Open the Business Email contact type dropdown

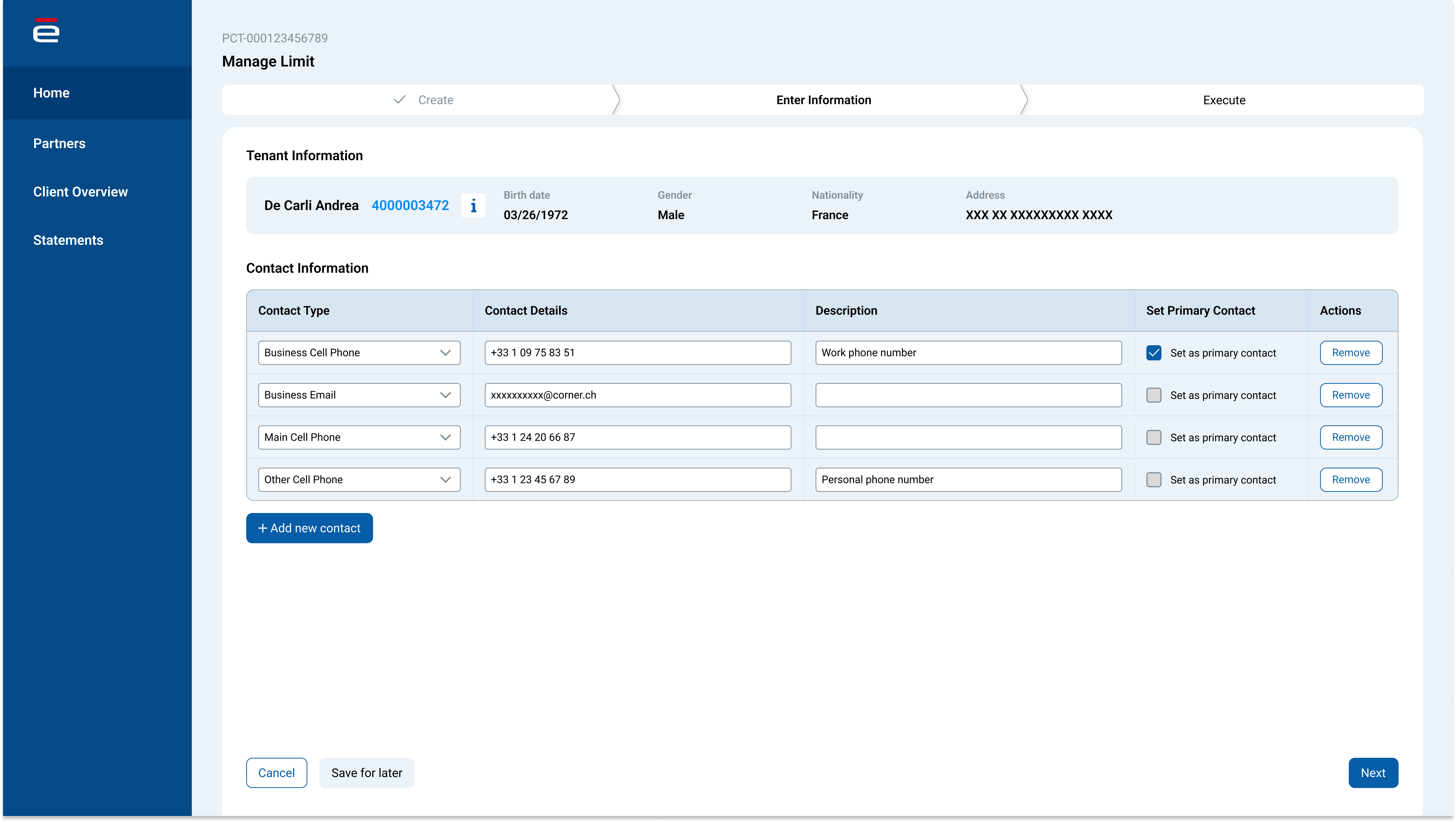(359, 395)
